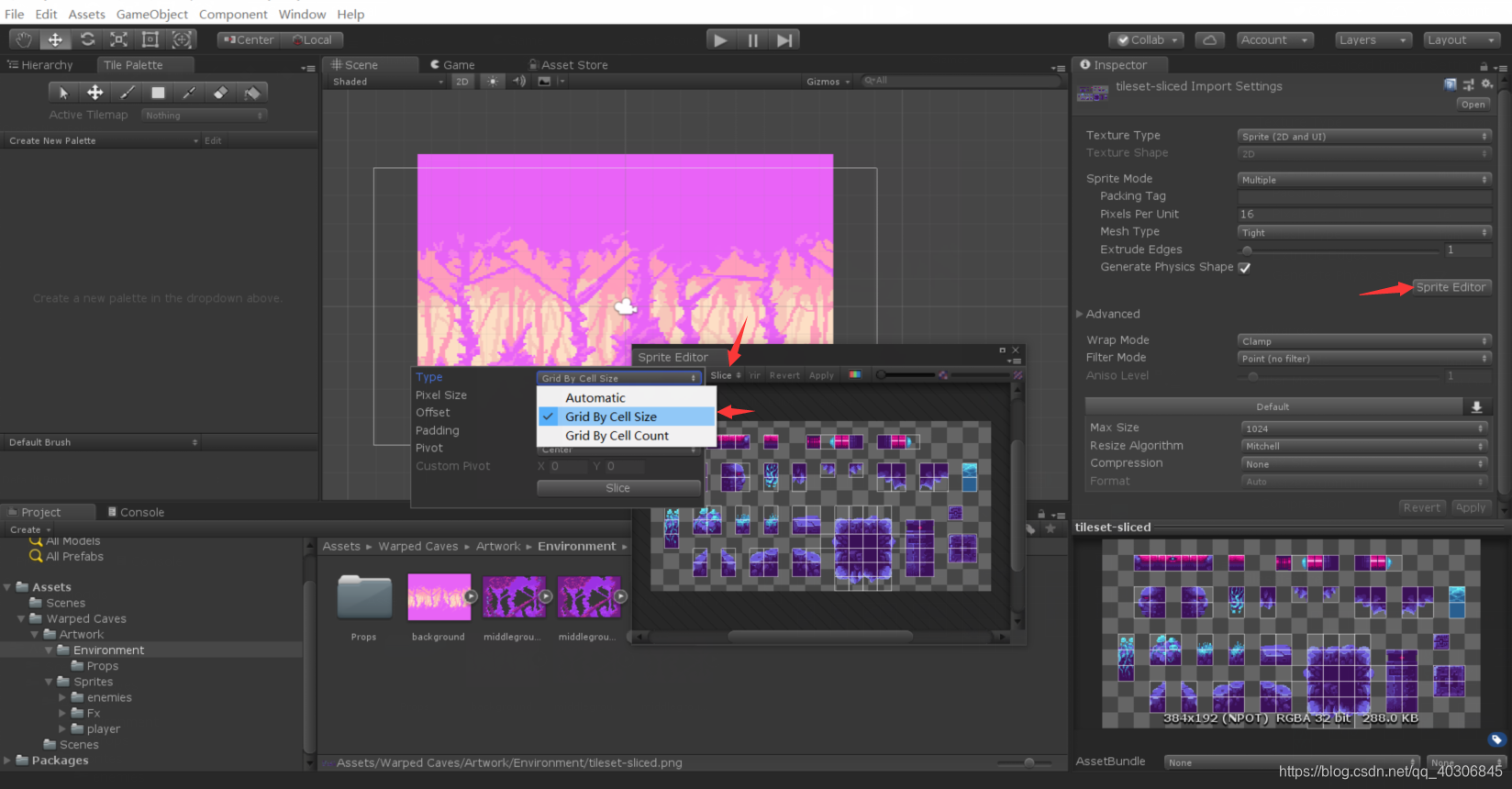Open the Filter Mode dropdown
This screenshot has height=789, width=1512.
coord(1364,359)
